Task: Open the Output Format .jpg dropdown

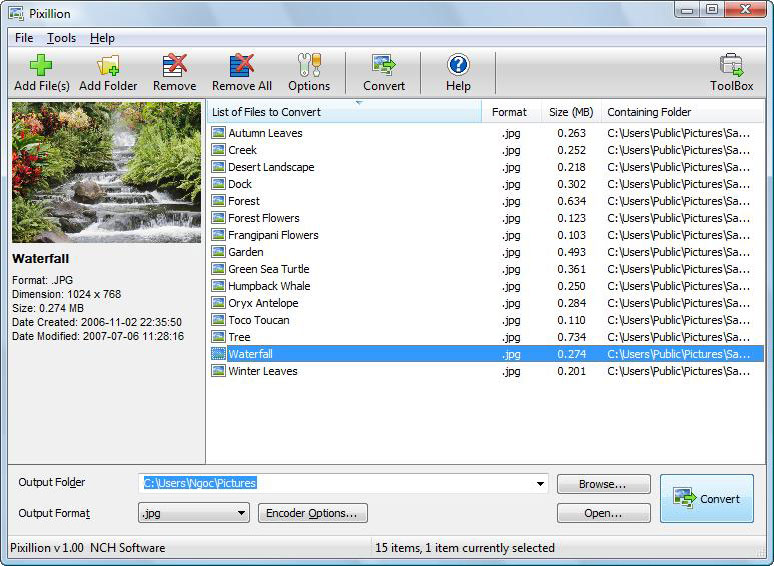Action: pyautogui.click(x=194, y=513)
